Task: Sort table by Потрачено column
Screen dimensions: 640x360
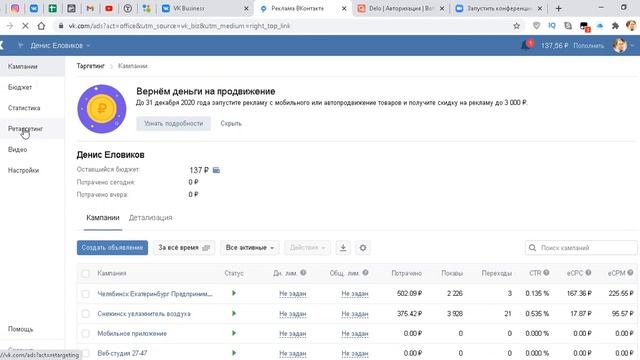Action: (406, 273)
